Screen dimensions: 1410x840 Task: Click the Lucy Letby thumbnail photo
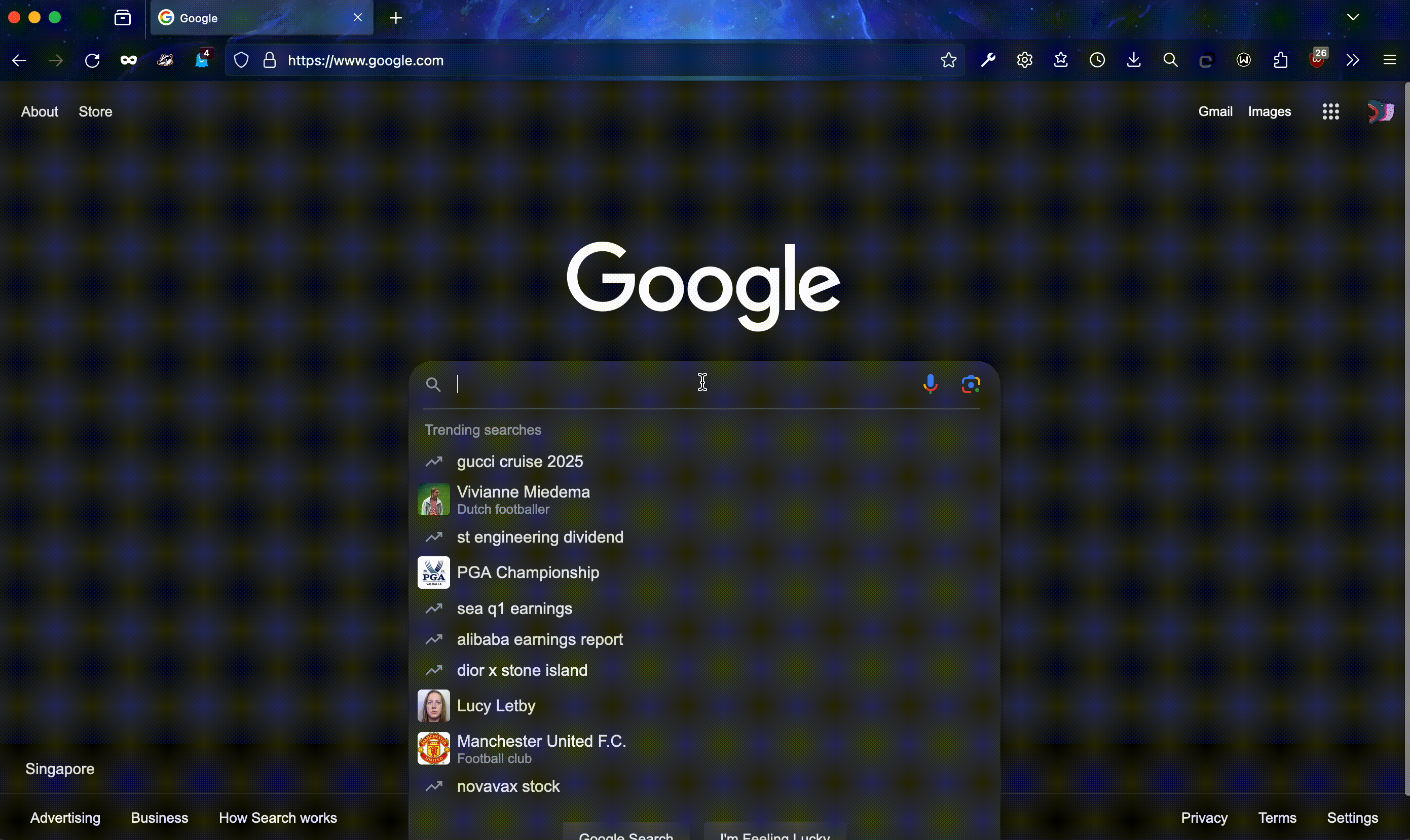coord(433,706)
